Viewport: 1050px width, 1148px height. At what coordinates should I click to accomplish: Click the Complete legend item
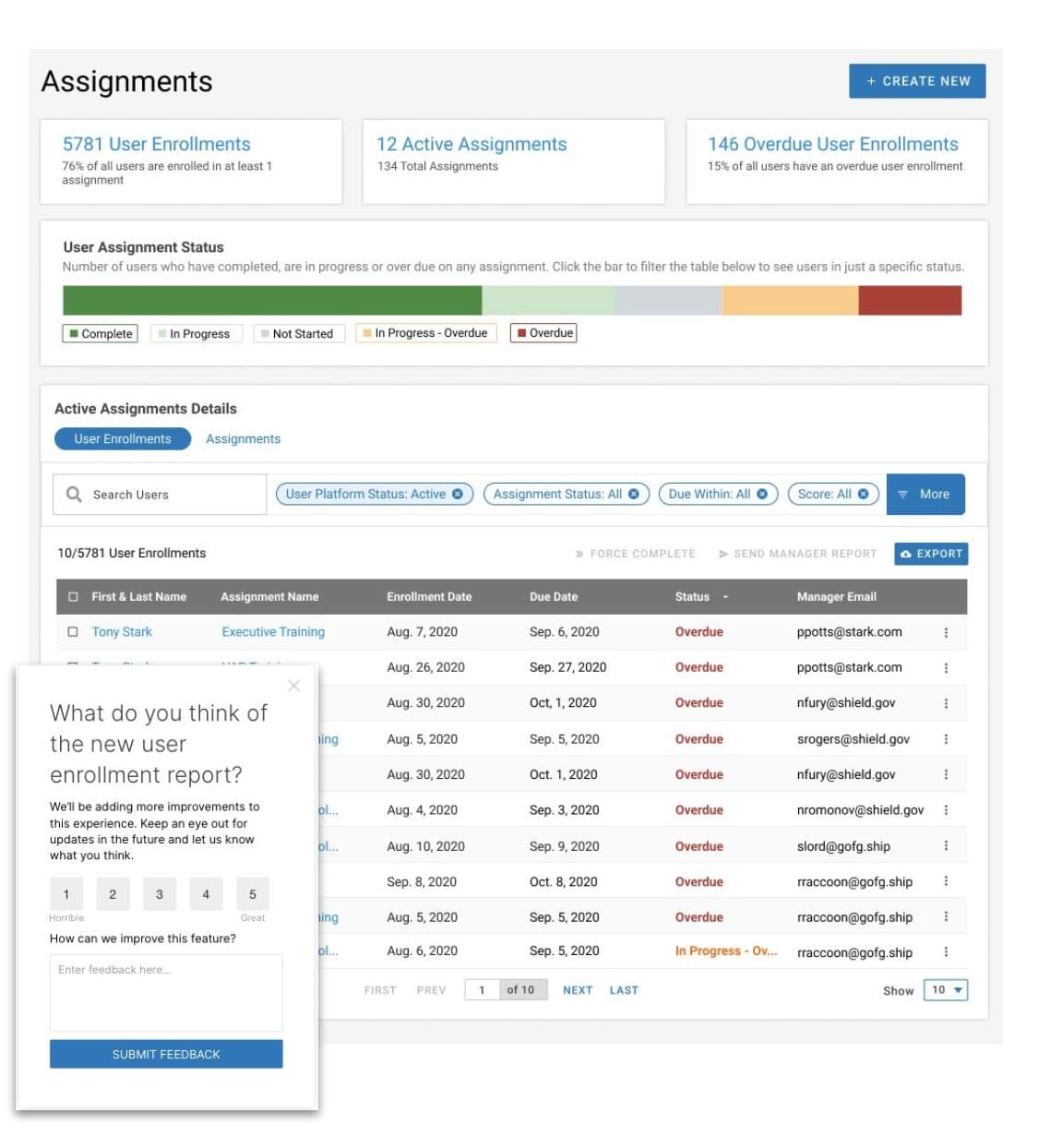click(x=101, y=333)
